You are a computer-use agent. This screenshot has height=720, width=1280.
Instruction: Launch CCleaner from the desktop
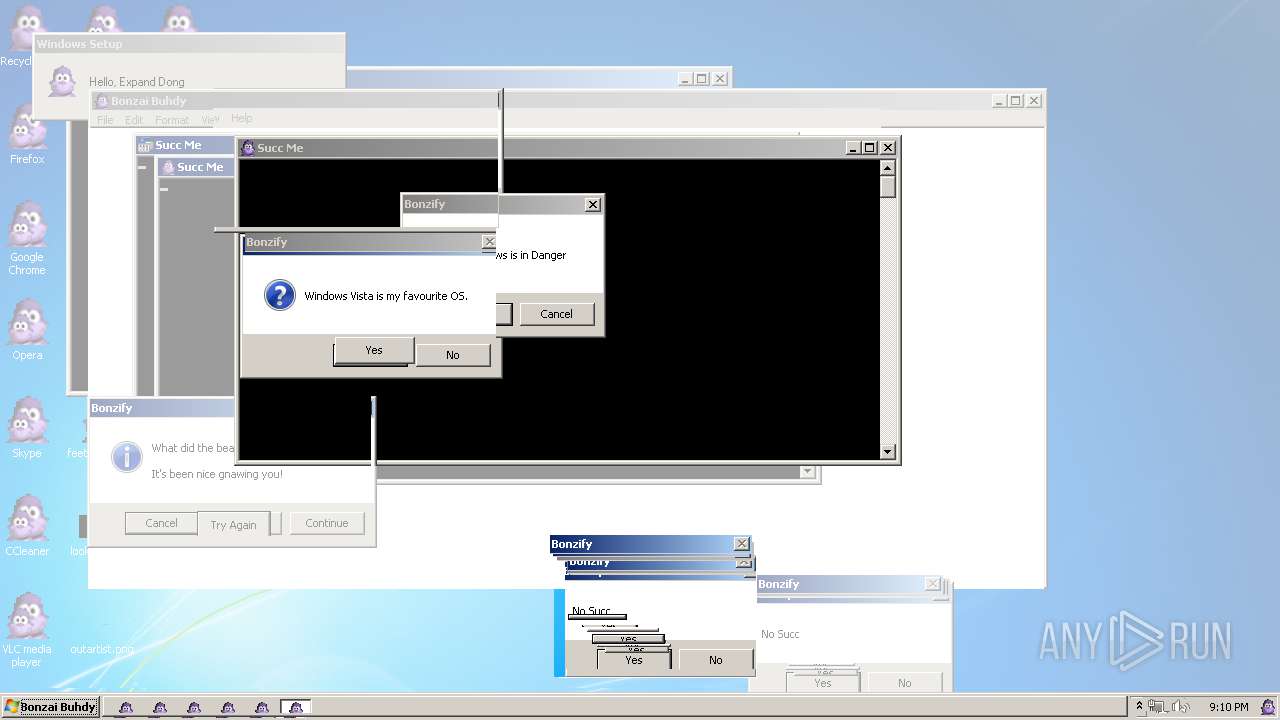[27, 526]
